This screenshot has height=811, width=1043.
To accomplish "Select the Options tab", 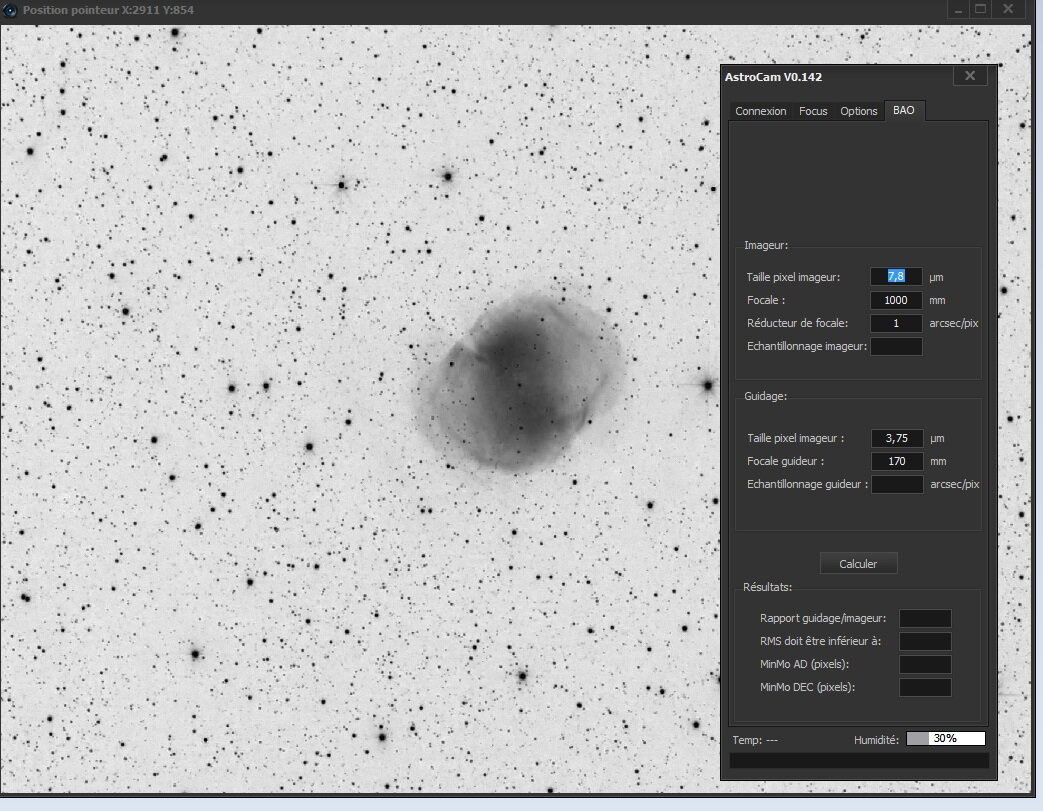I will (858, 111).
